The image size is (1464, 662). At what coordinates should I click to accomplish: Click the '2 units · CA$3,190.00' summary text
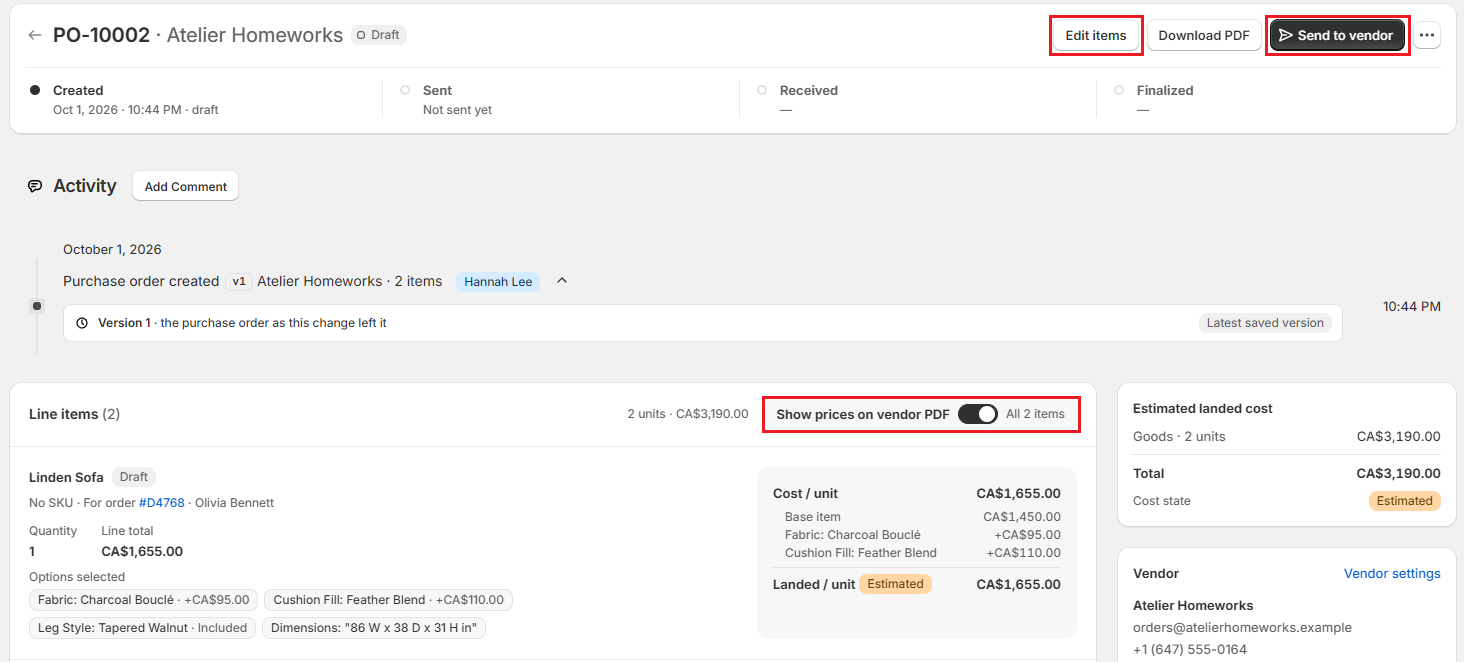click(688, 414)
